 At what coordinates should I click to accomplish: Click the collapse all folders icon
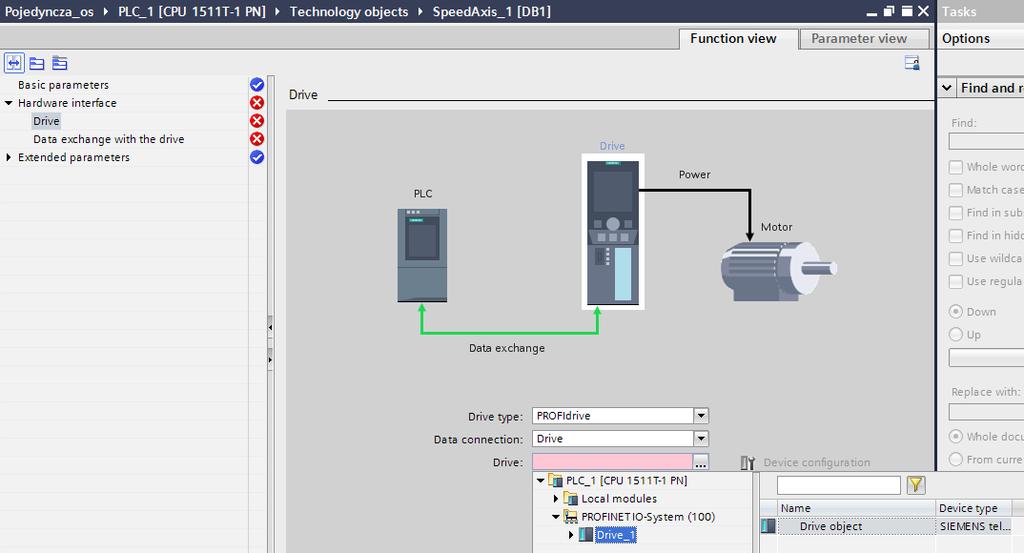point(37,63)
